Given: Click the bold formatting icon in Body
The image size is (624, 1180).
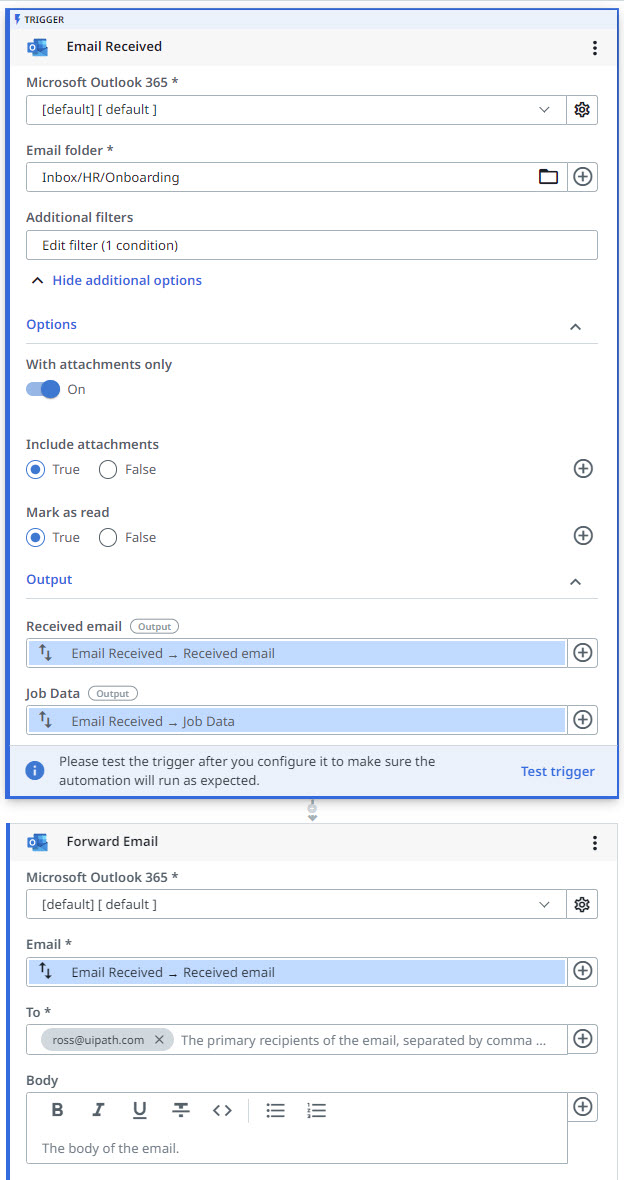Looking at the screenshot, I should pyautogui.click(x=58, y=1110).
